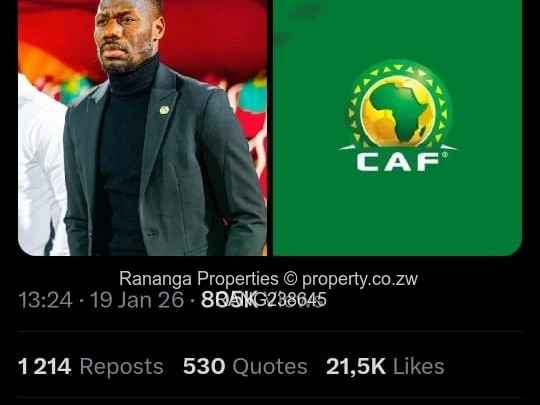Click the 13:24 post timestamp
The height and width of the screenshot is (405, 540).
point(45,300)
